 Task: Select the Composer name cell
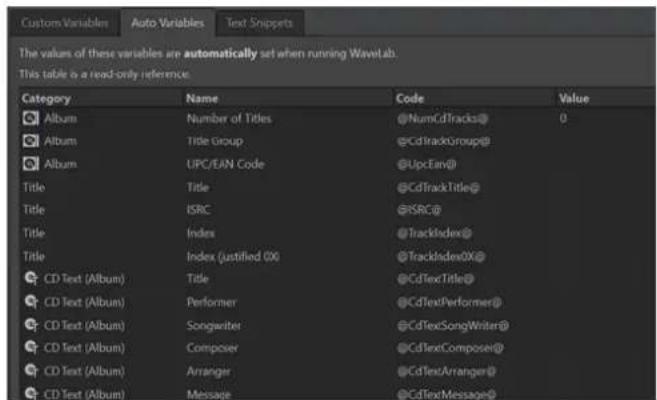click(212, 348)
